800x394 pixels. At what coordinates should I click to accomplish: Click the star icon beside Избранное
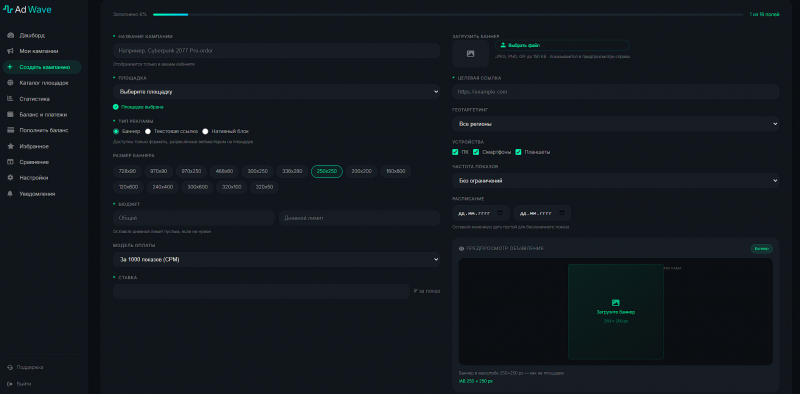tap(10, 146)
